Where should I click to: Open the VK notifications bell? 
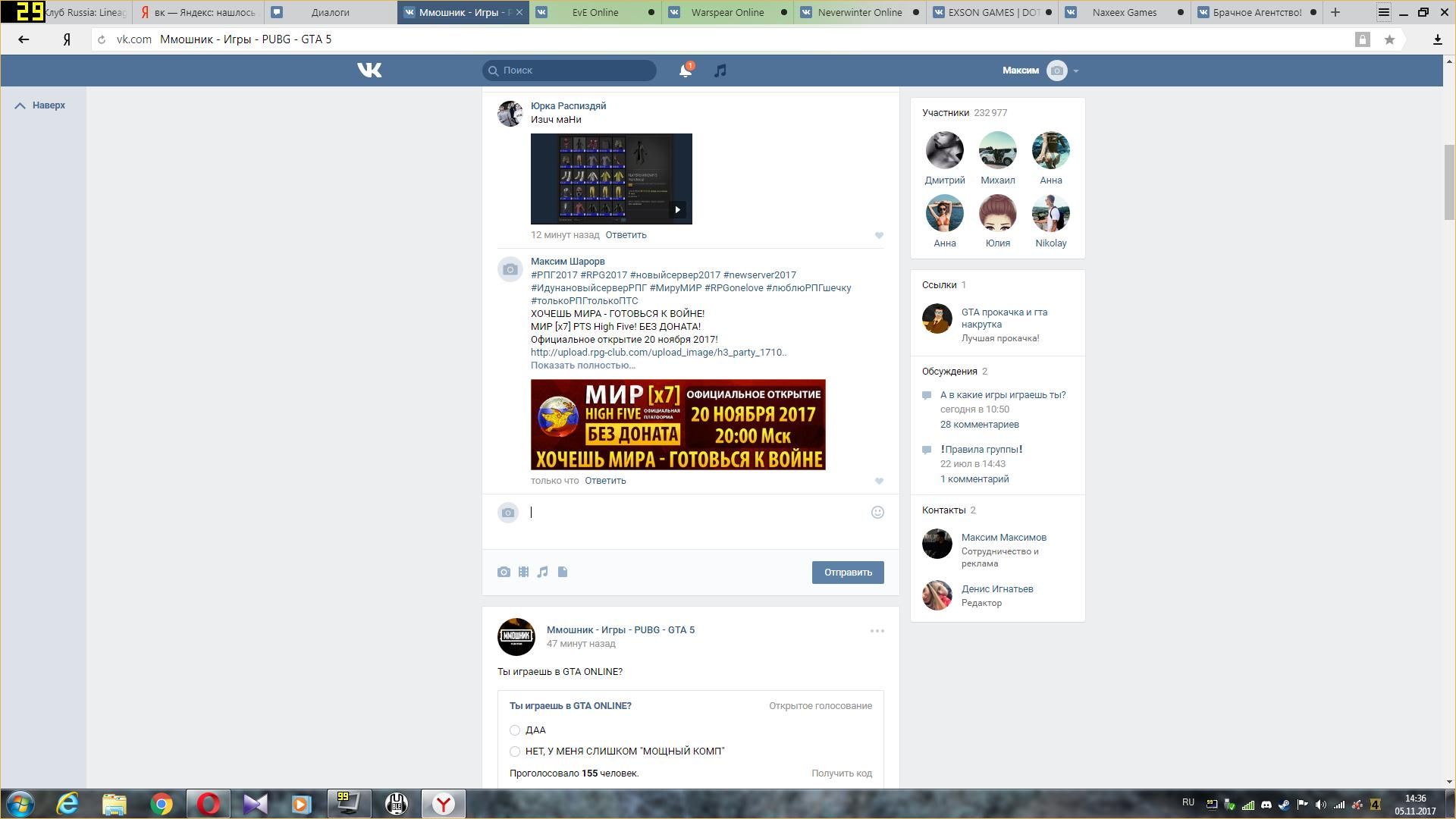[685, 71]
